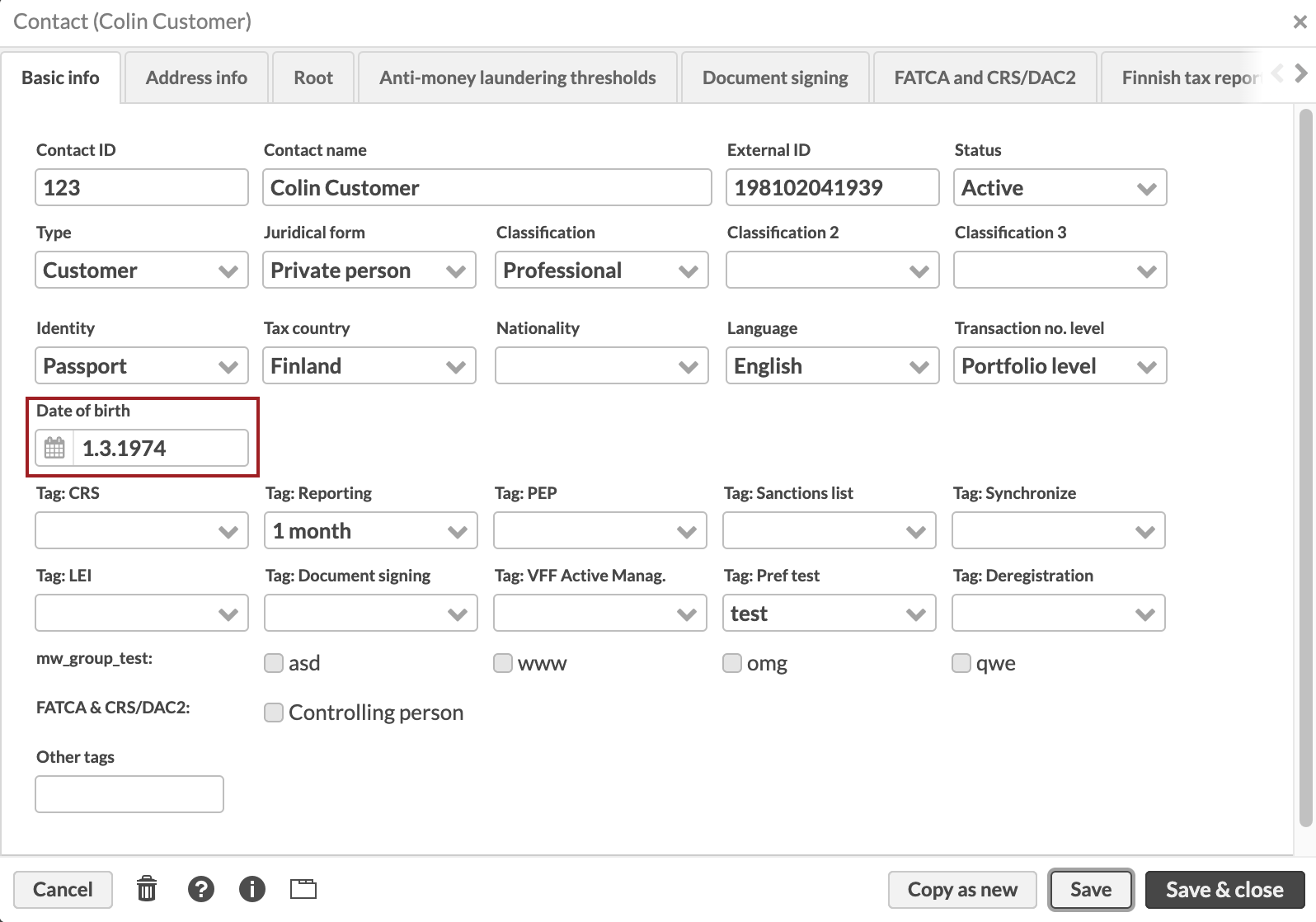Open the Date of birth calendar picker
Screen dimensions: 1316x922
[54, 448]
